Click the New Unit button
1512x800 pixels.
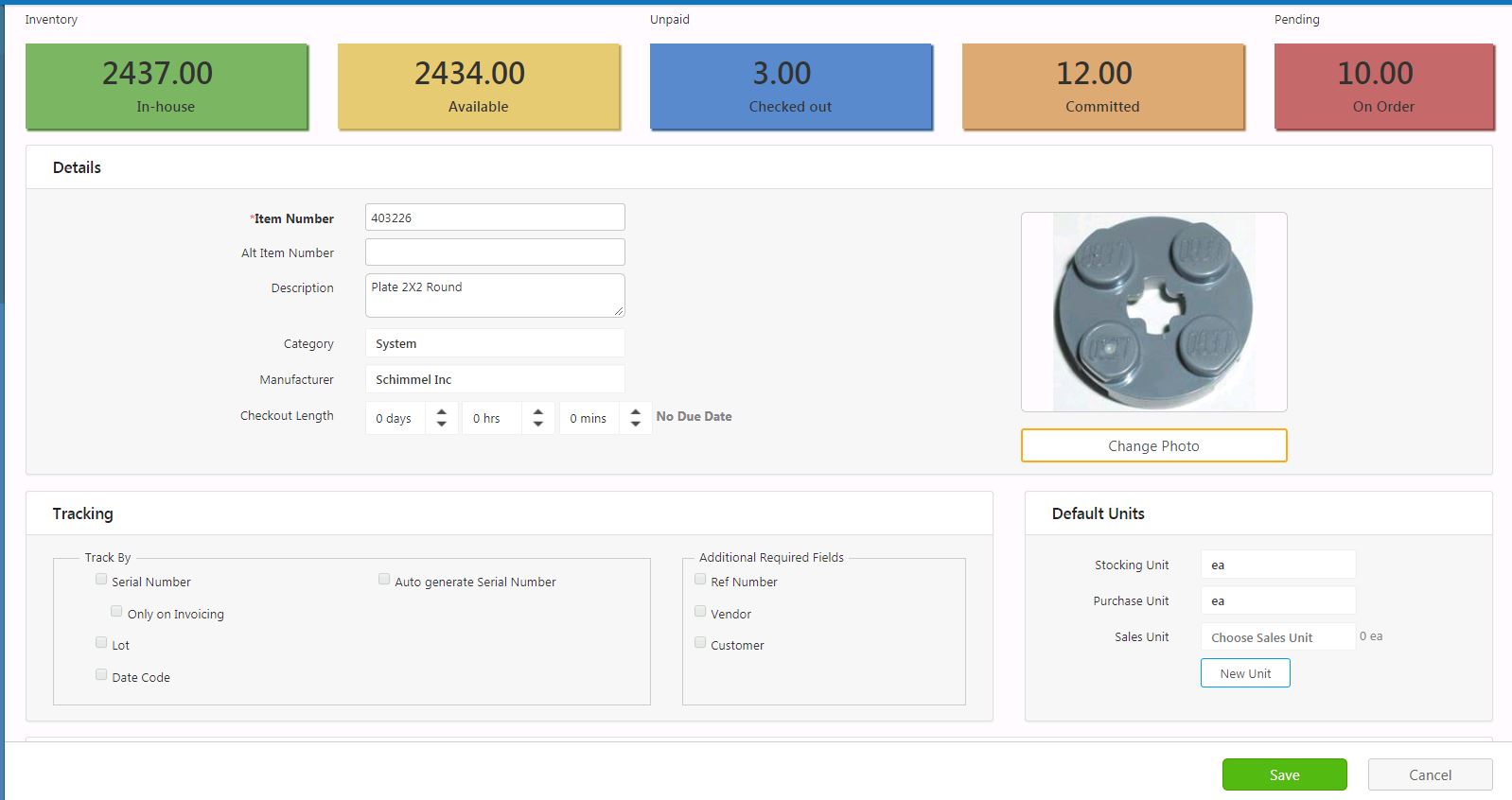click(x=1245, y=673)
